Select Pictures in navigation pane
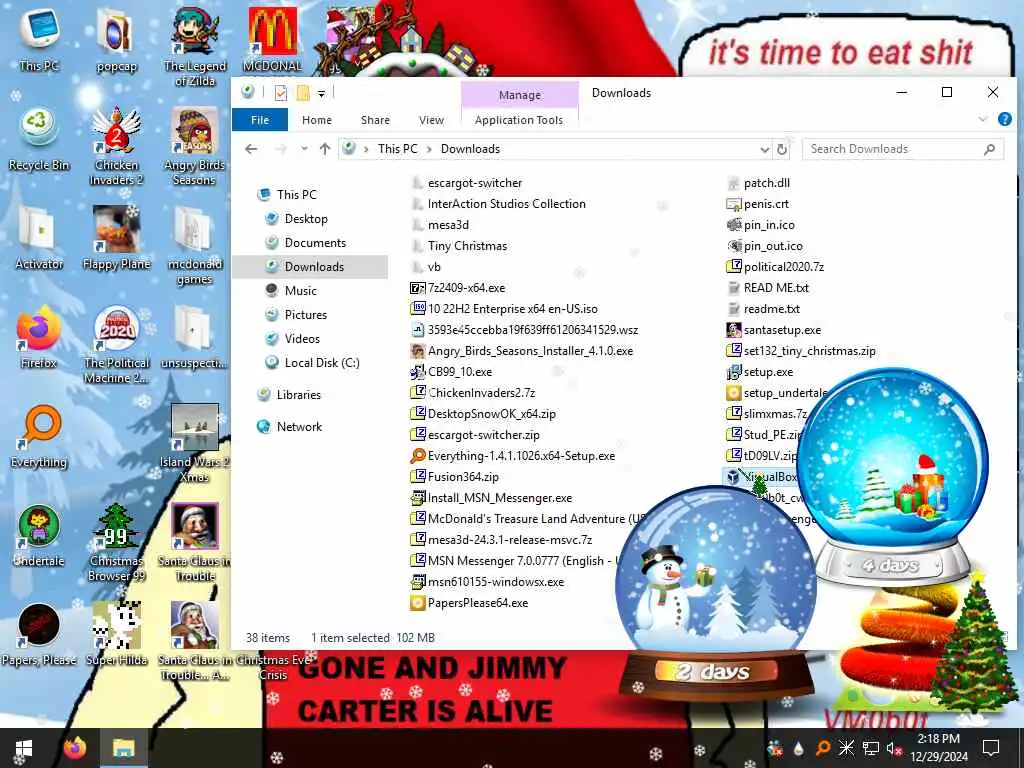This screenshot has height=768, width=1024. click(306, 315)
